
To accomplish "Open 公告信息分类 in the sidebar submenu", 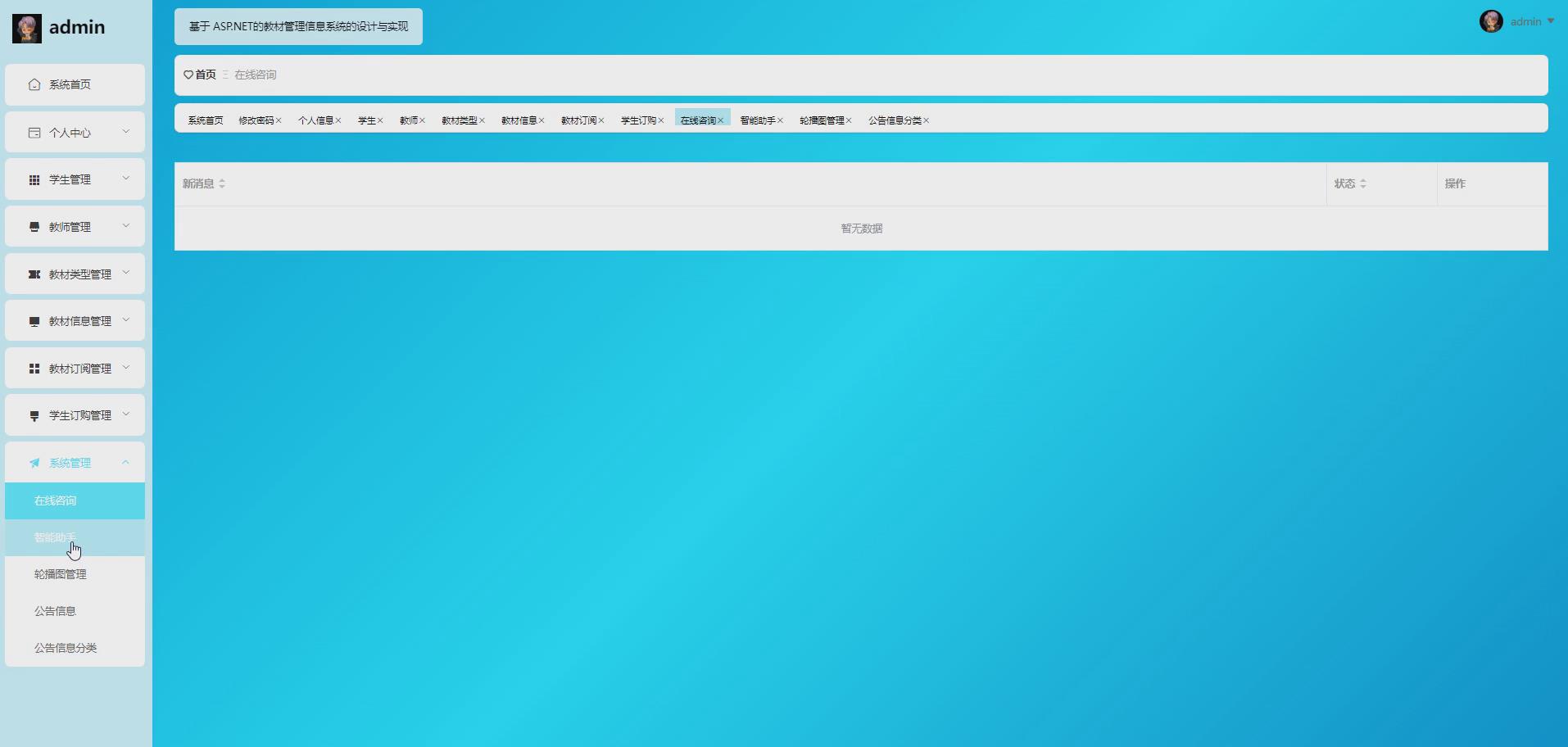I will coord(75,648).
